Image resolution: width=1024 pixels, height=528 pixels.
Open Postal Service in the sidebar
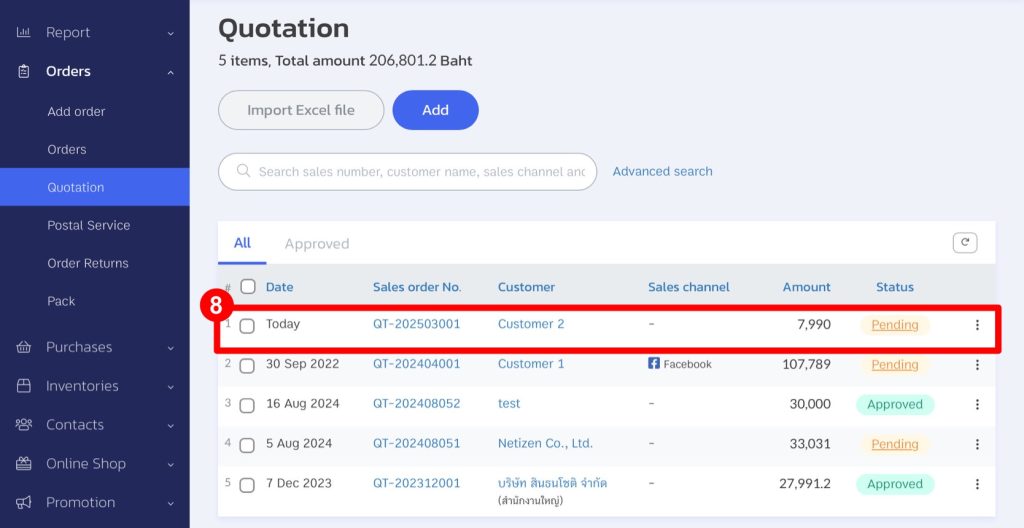pos(89,225)
